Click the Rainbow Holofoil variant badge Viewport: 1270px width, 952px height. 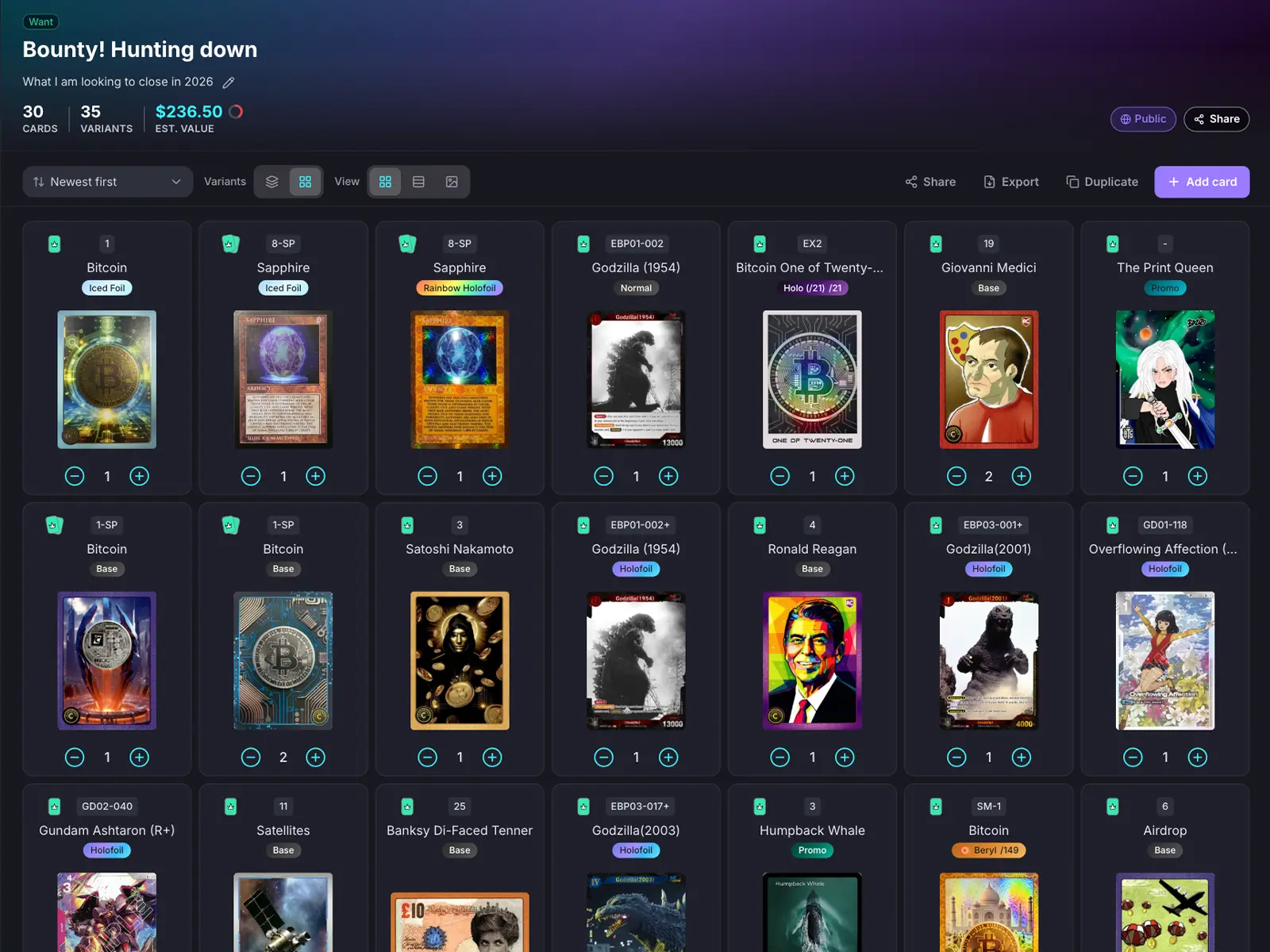pyautogui.click(x=460, y=288)
